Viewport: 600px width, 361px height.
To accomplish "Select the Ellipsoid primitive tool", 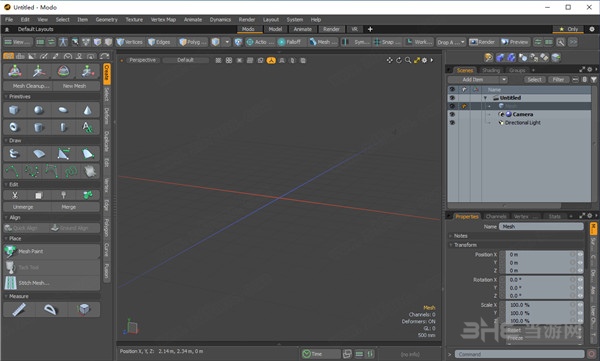I will 63,111.
